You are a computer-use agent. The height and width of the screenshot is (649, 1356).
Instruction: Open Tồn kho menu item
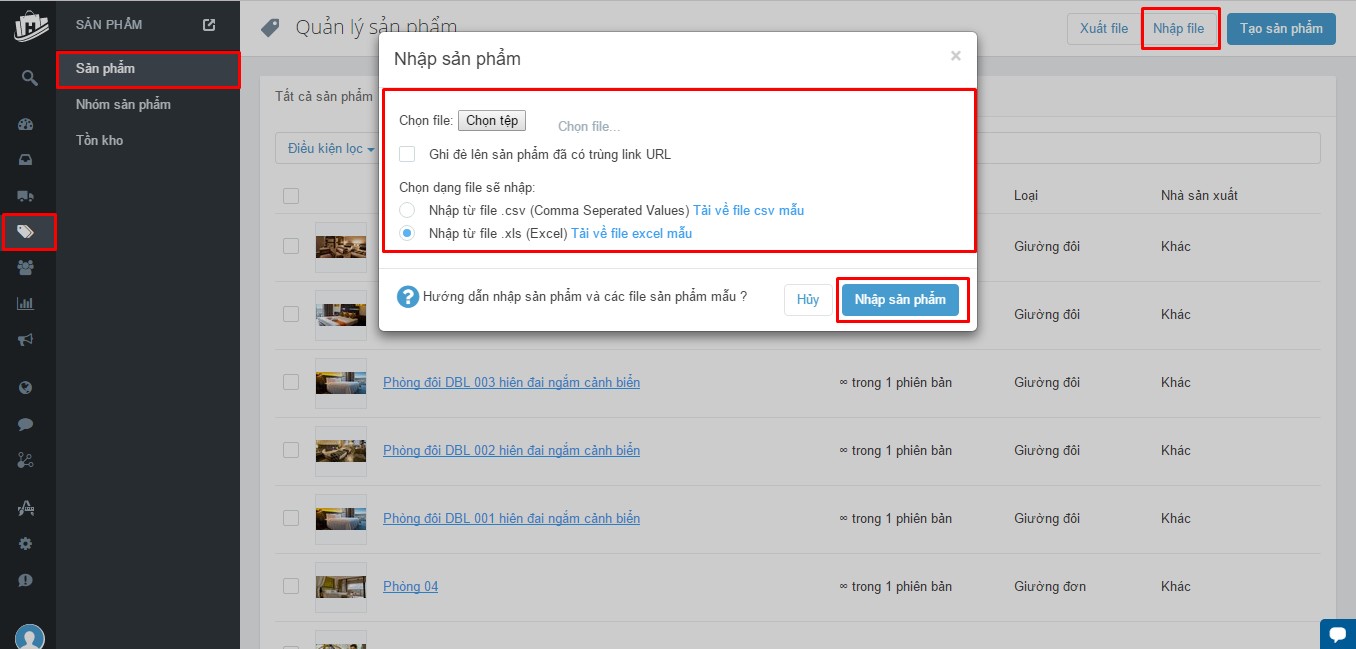(99, 140)
